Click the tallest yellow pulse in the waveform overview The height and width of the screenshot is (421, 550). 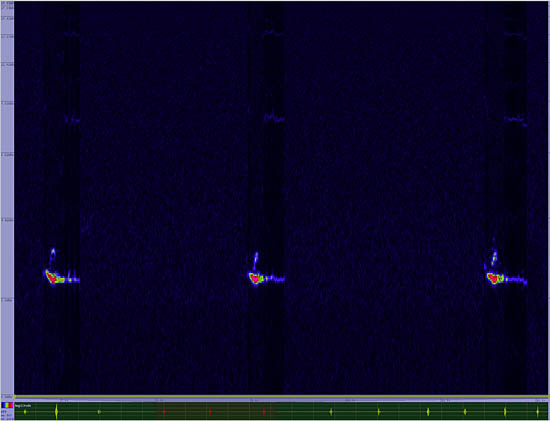click(x=56, y=412)
